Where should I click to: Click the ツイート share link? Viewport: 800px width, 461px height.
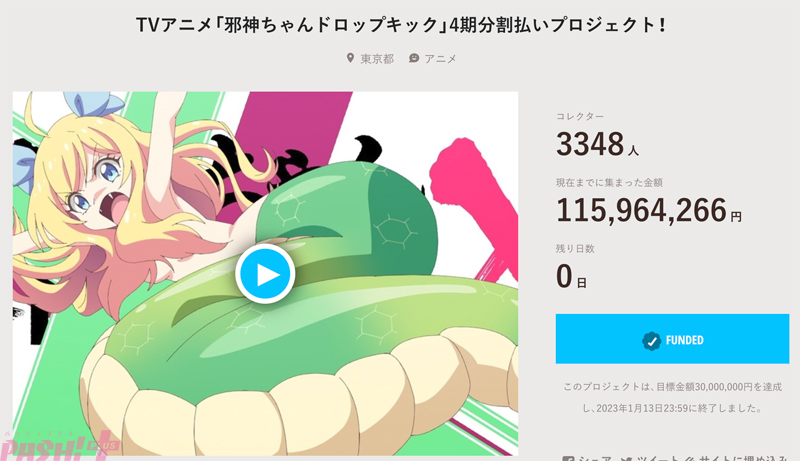click(658, 458)
